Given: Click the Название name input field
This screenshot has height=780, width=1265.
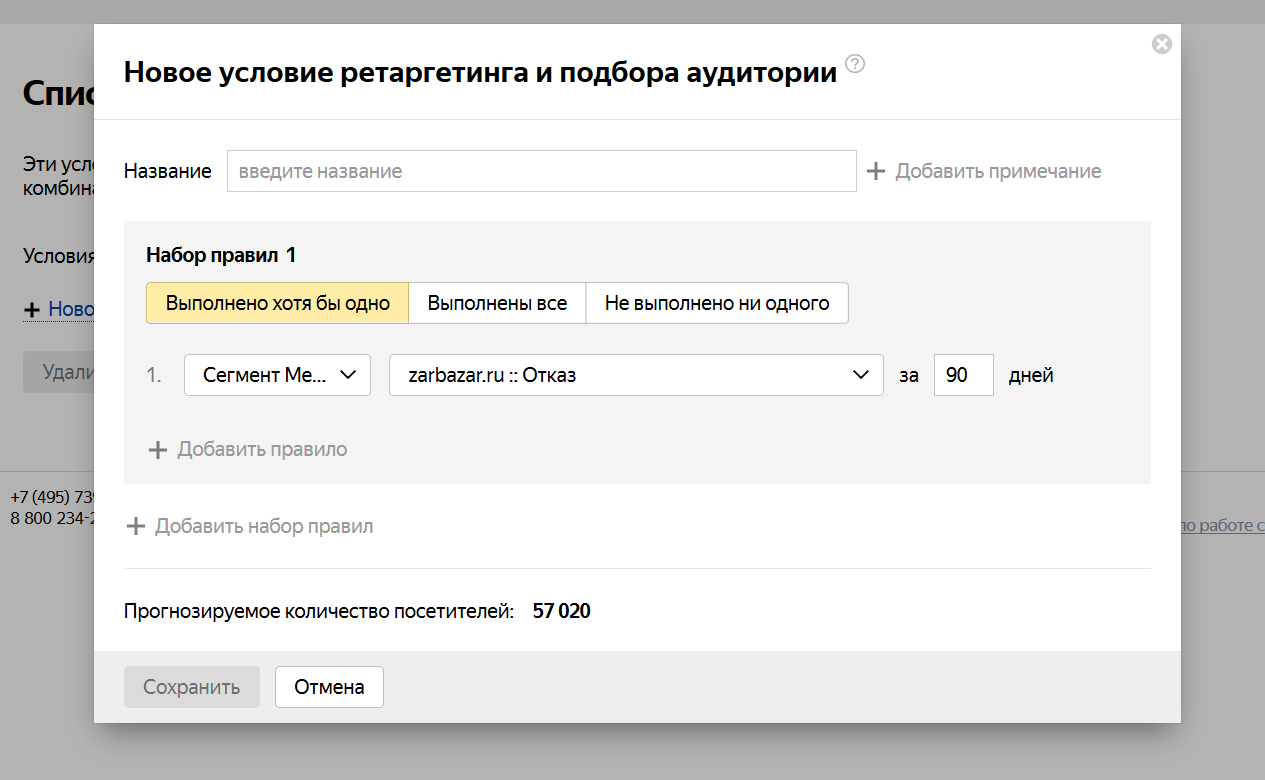Looking at the screenshot, I should [541, 171].
